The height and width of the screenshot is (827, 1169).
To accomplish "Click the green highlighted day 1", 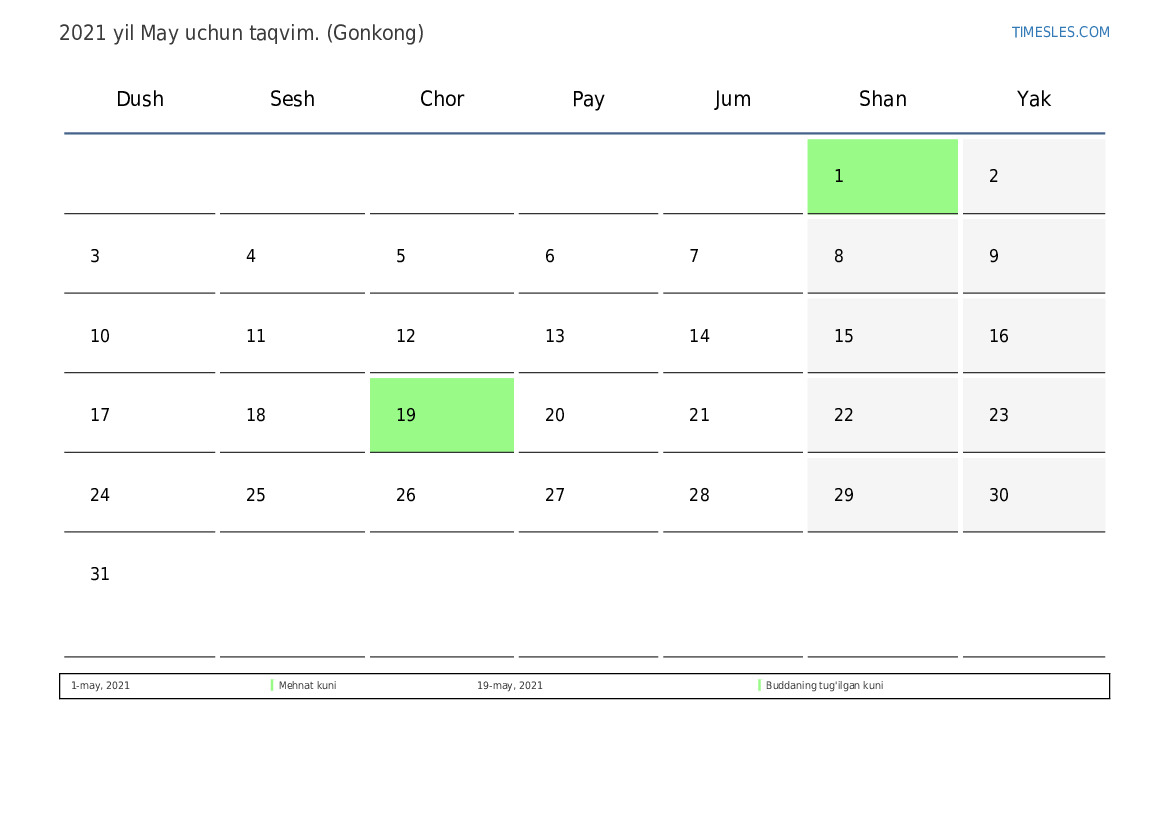I will click(882, 176).
